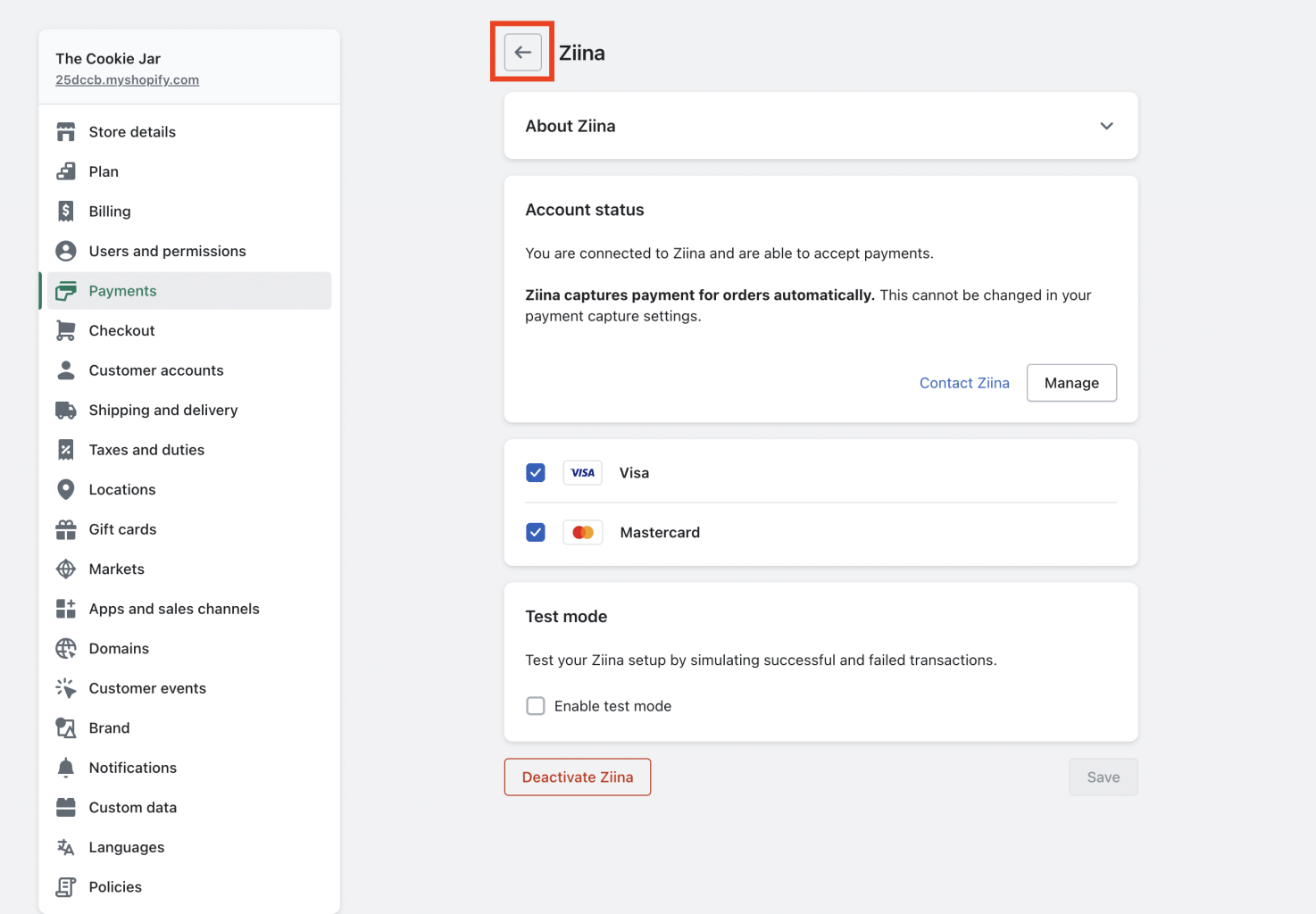Tick the Enable test mode checkbox
The height and width of the screenshot is (914, 1316).
(x=536, y=706)
